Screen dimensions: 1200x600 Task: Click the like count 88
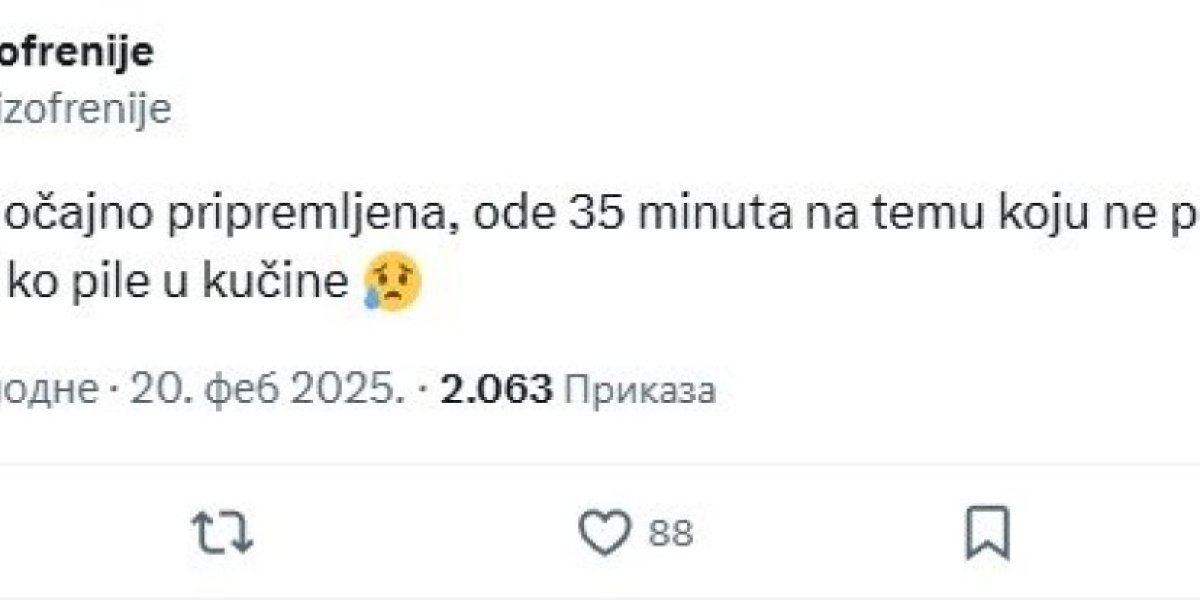(670, 533)
